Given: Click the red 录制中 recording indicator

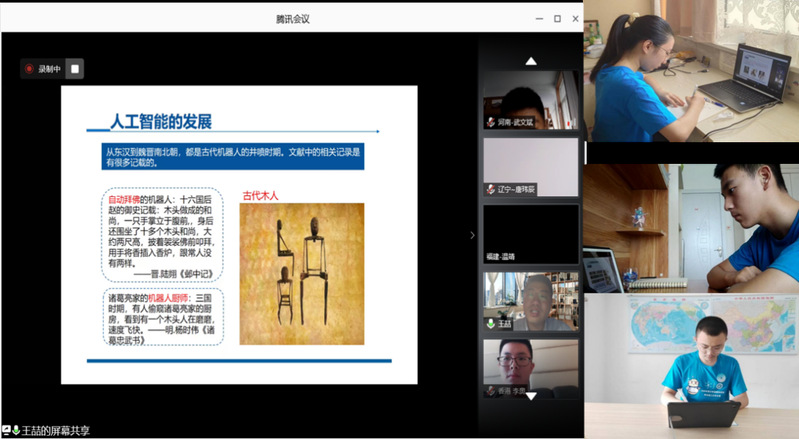Looking at the screenshot, I should point(43,69).
